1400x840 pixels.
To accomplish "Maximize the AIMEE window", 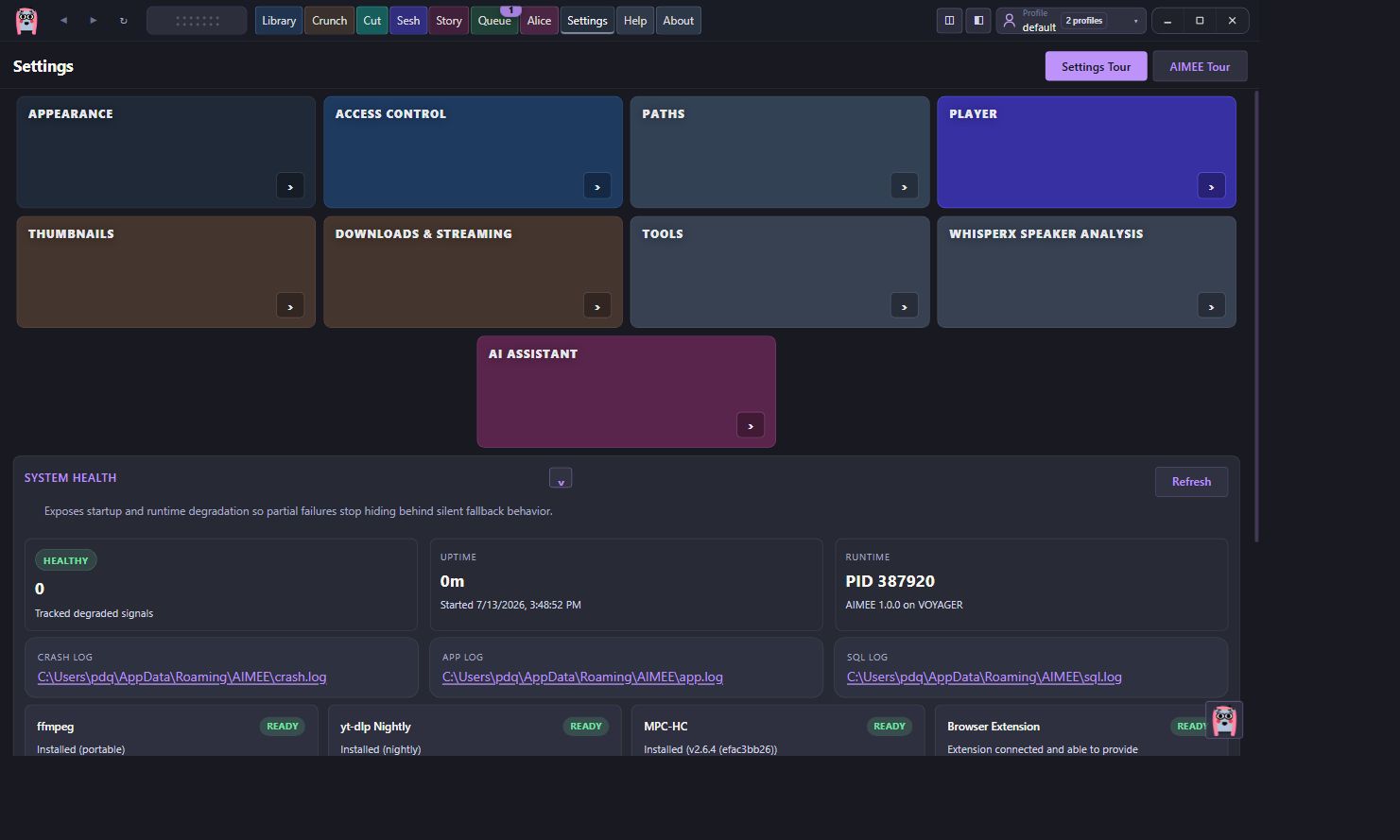I will pyautogui.click(x=1200, y=21).
